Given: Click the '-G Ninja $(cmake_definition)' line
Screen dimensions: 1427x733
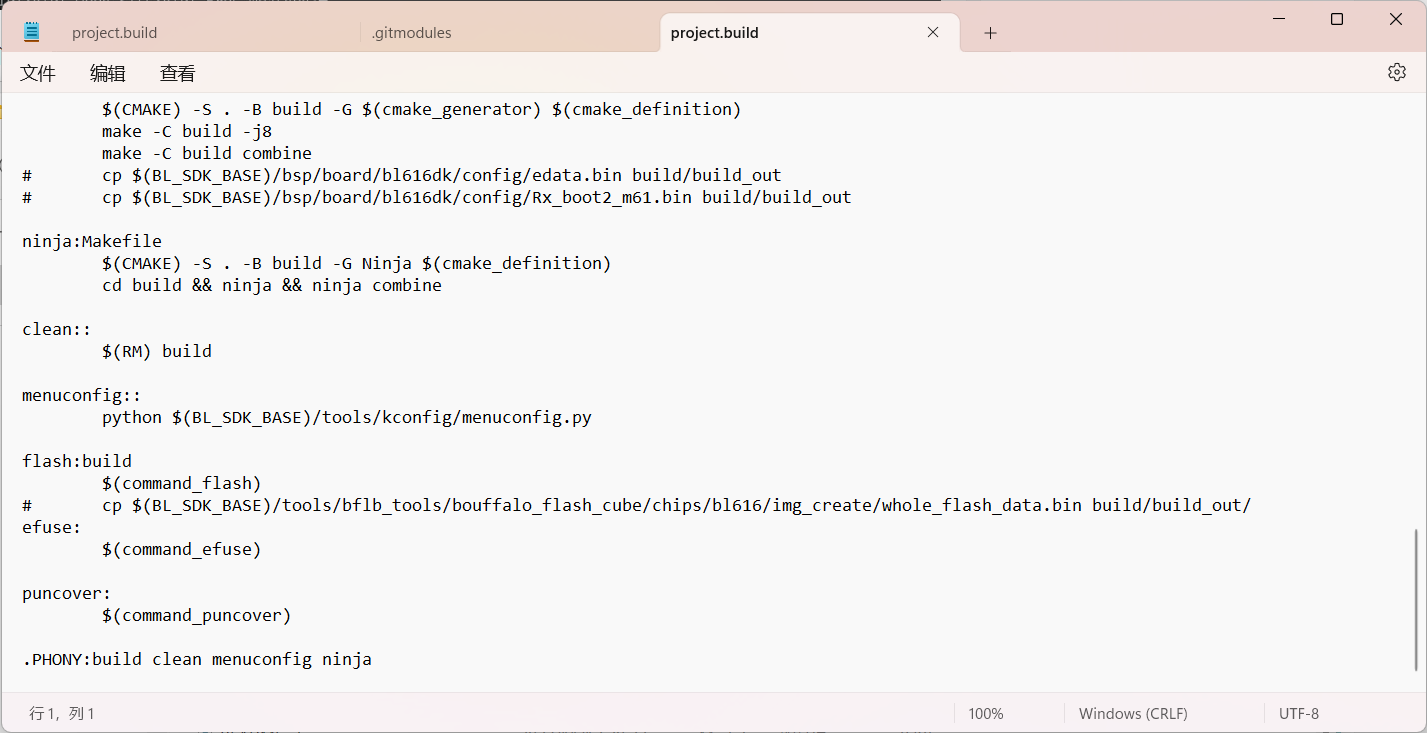Looking at the screenshot, I should 356,263.
